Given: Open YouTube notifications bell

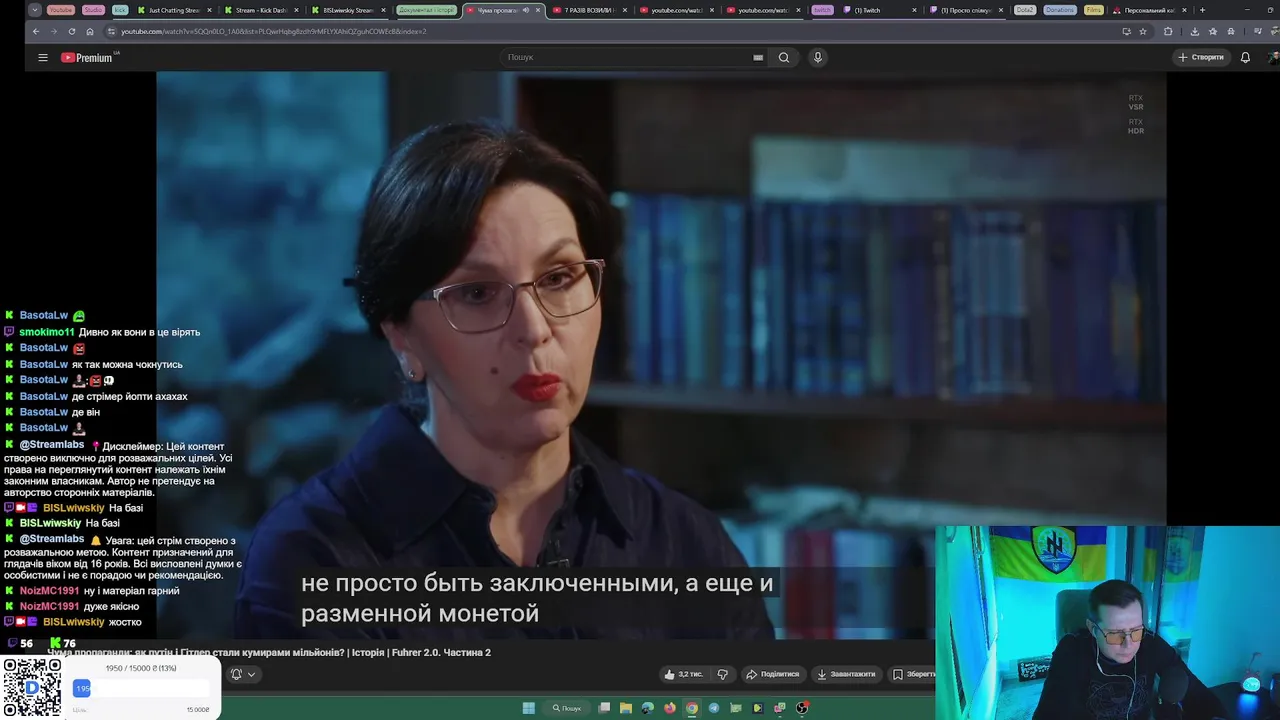Looking at the screenshot, I should (1245, 58).
